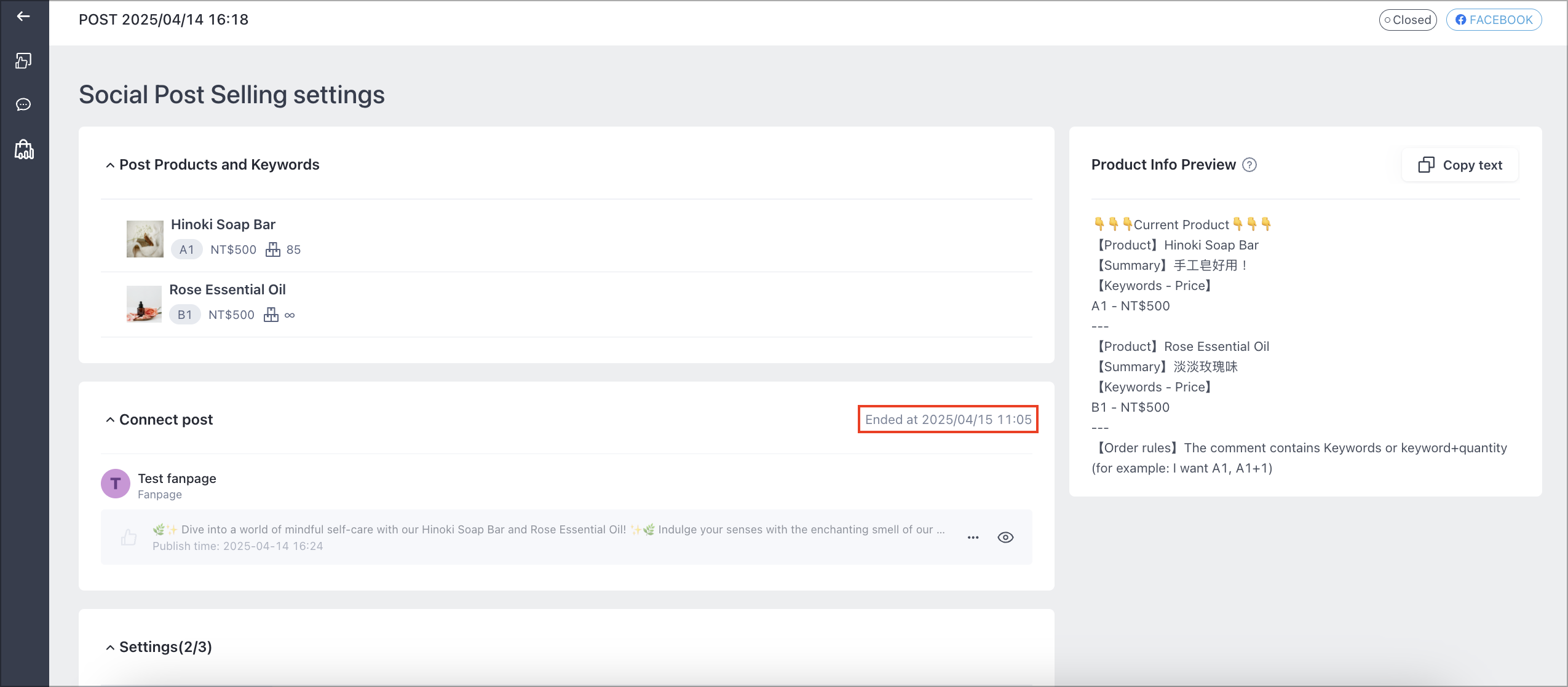This screenshot has height=687, width=1568.
Task: Open the social post sidebar icon
Action: point(23,60)
